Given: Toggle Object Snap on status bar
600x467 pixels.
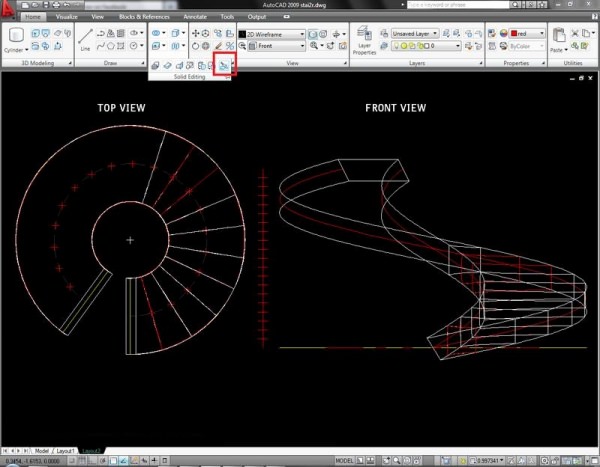Looking at the screenshot, I should coord(113,460).
